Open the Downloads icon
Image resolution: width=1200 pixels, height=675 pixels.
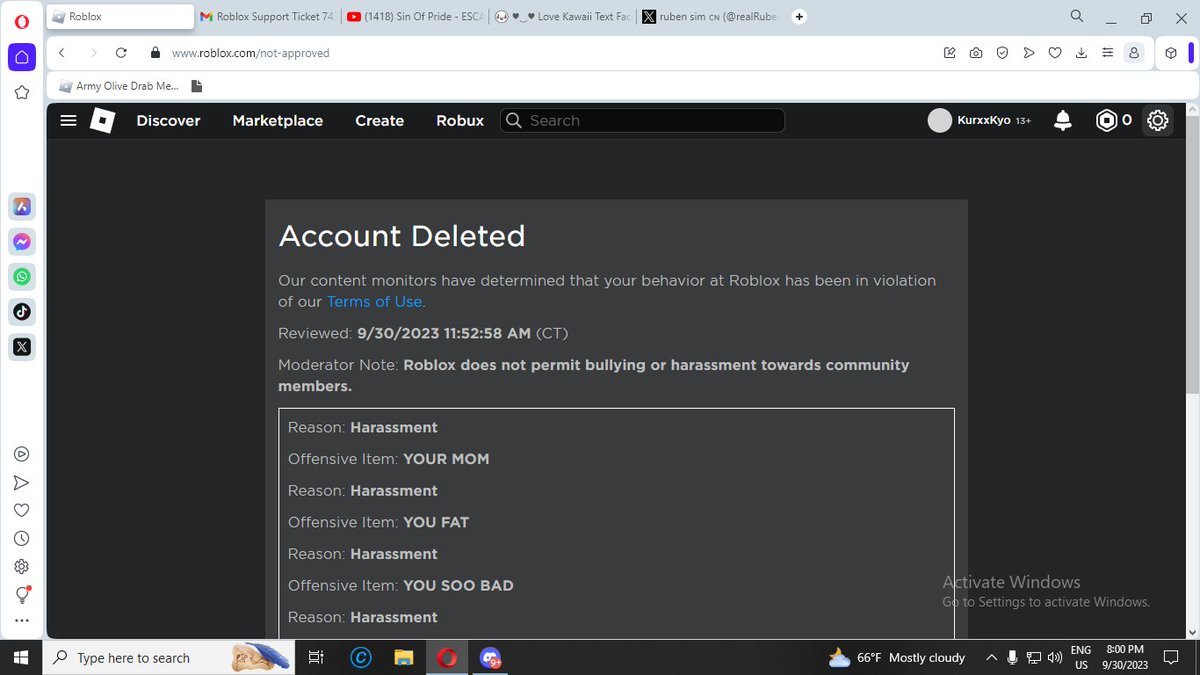[x=1081, y=53]
